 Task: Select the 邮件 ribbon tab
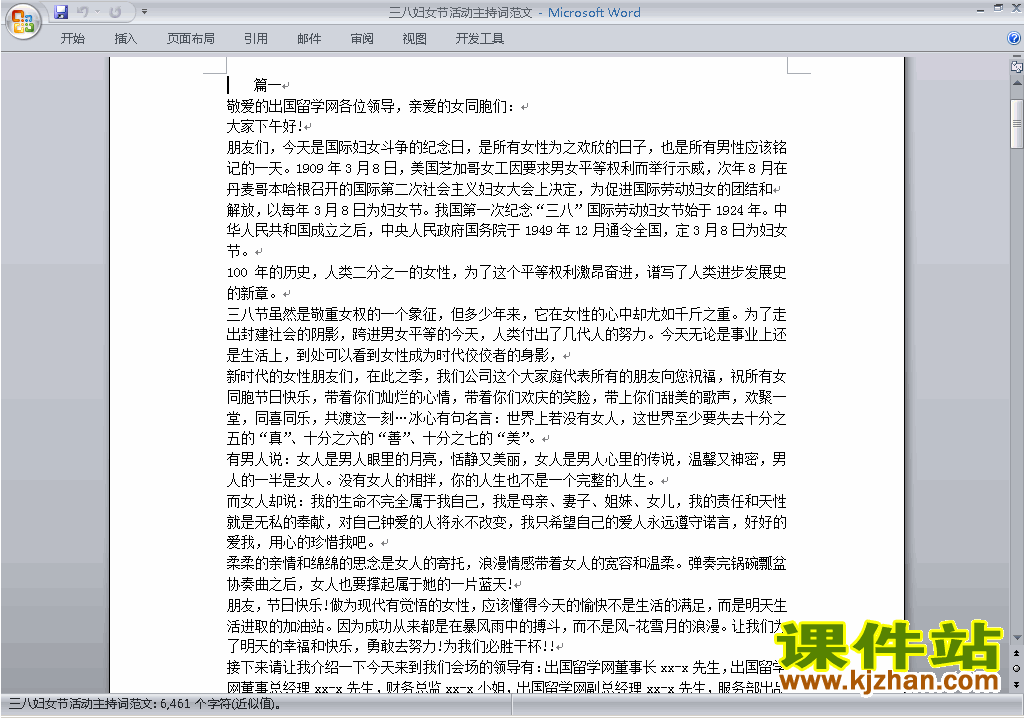click(309, 39)
